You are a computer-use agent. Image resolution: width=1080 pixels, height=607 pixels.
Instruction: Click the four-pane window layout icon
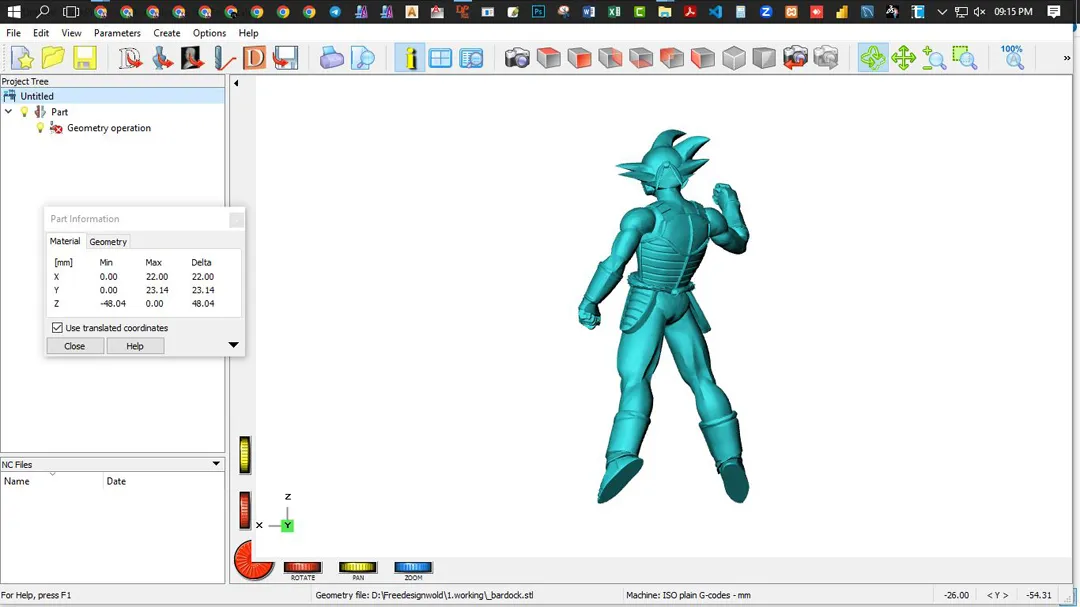(440, 59)
